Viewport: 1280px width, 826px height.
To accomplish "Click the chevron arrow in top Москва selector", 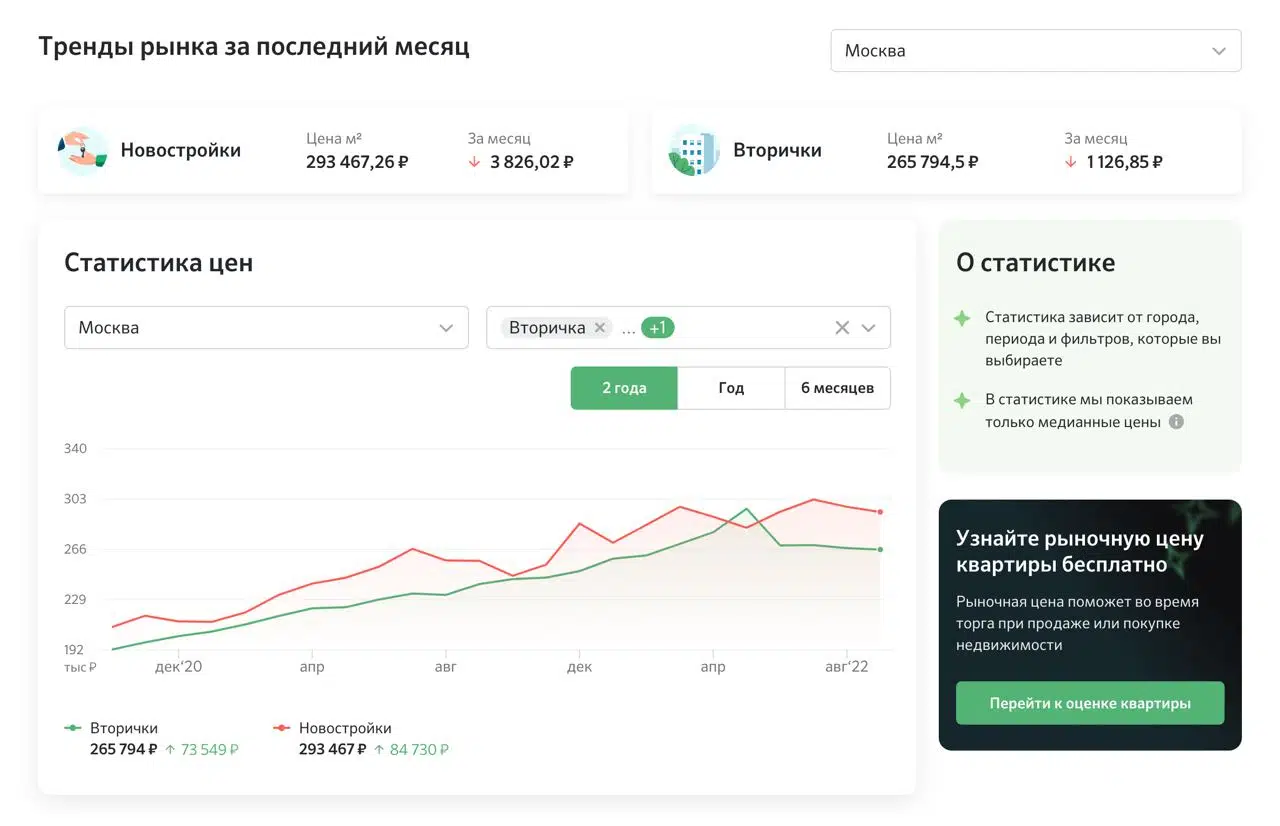I will point(1219,51).
